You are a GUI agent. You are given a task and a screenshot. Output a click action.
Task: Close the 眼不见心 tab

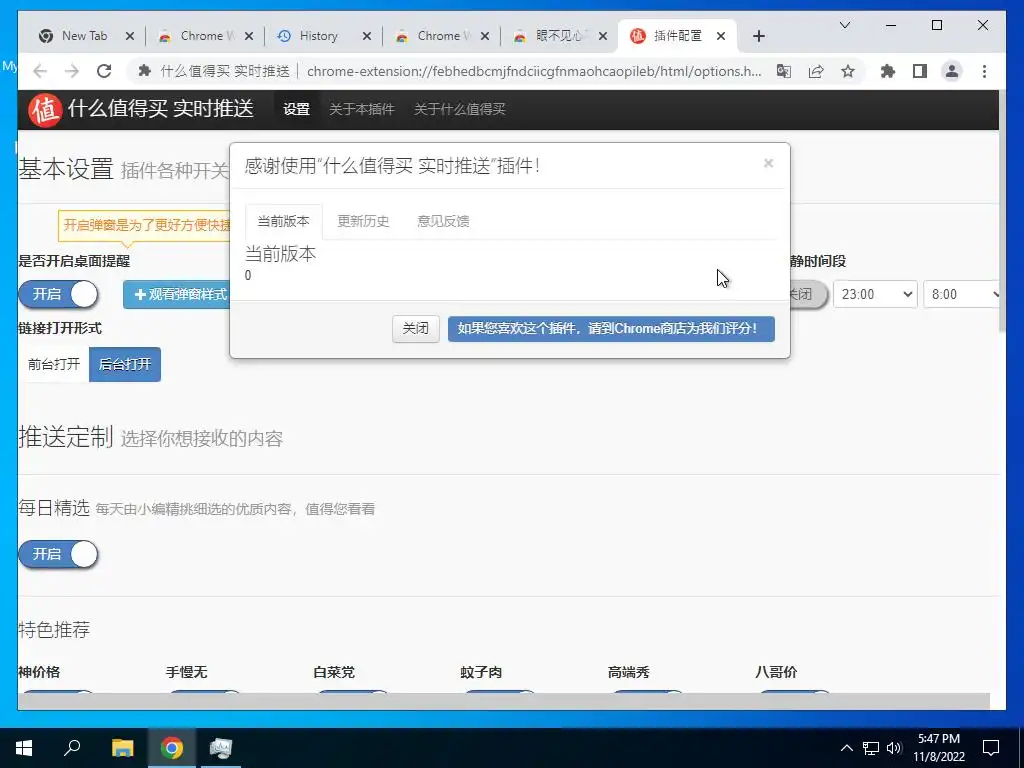pyautogui.click(x=603, y=36)
